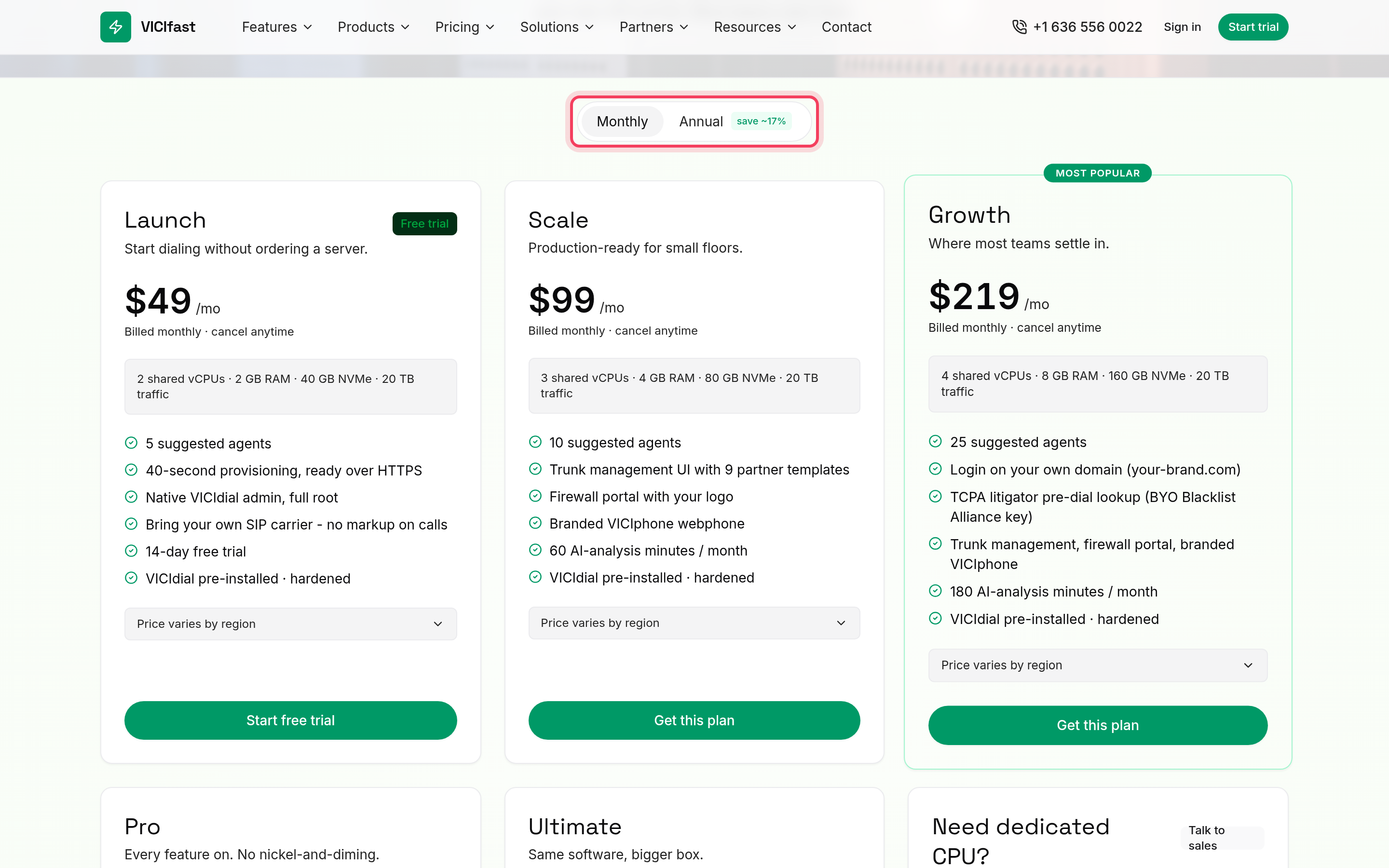Expand the Resources menu
1389x868 pixels.
tap(755, 27)
